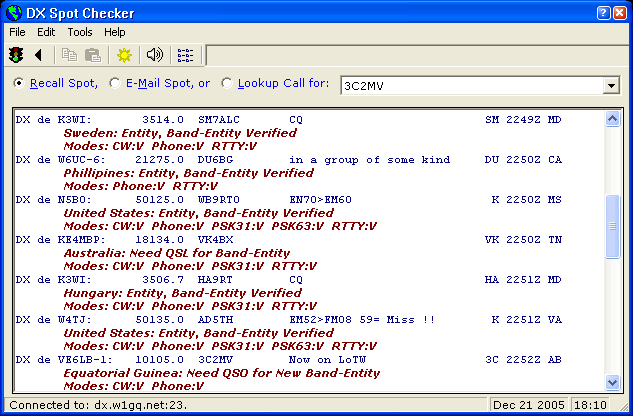Click the 3C2MV callsign input field
This screenshot has width=633, height=416.
[x=472, y=86]
